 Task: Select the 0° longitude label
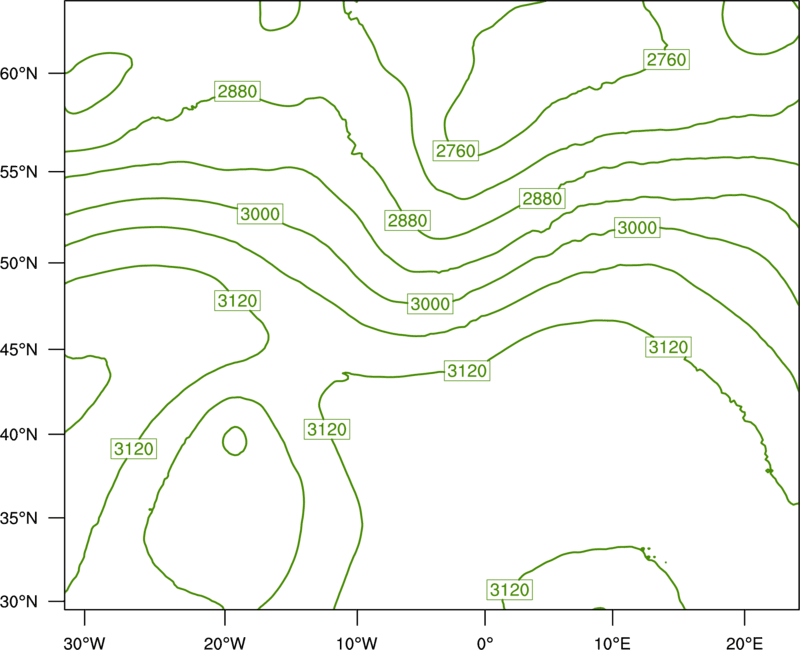[x=485, y=643]
